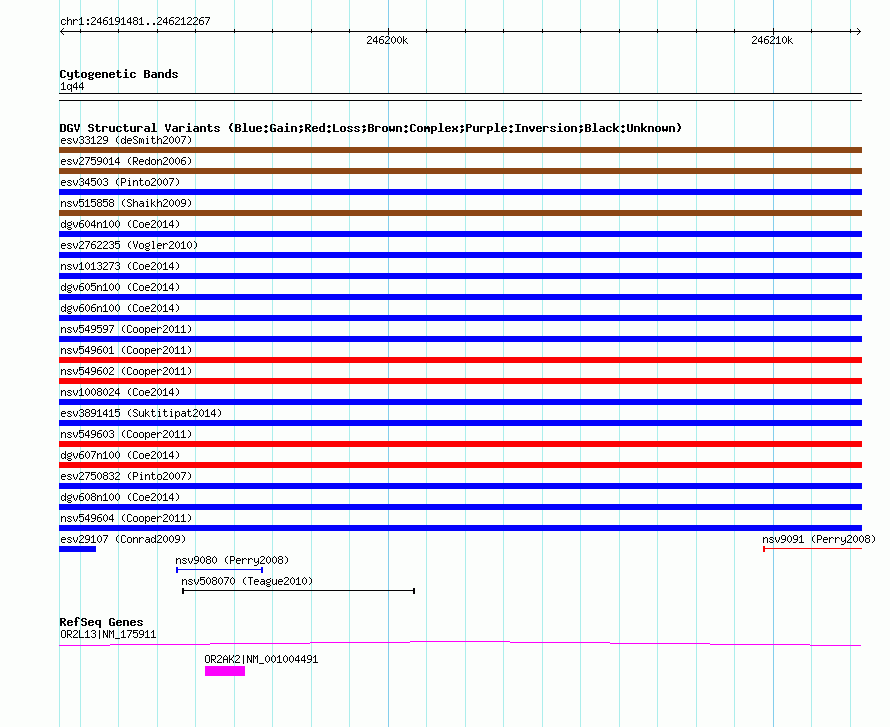Click the blue gain bar under esv34503
The width and height of the screenshot is (890, 727).
(460, 192)
